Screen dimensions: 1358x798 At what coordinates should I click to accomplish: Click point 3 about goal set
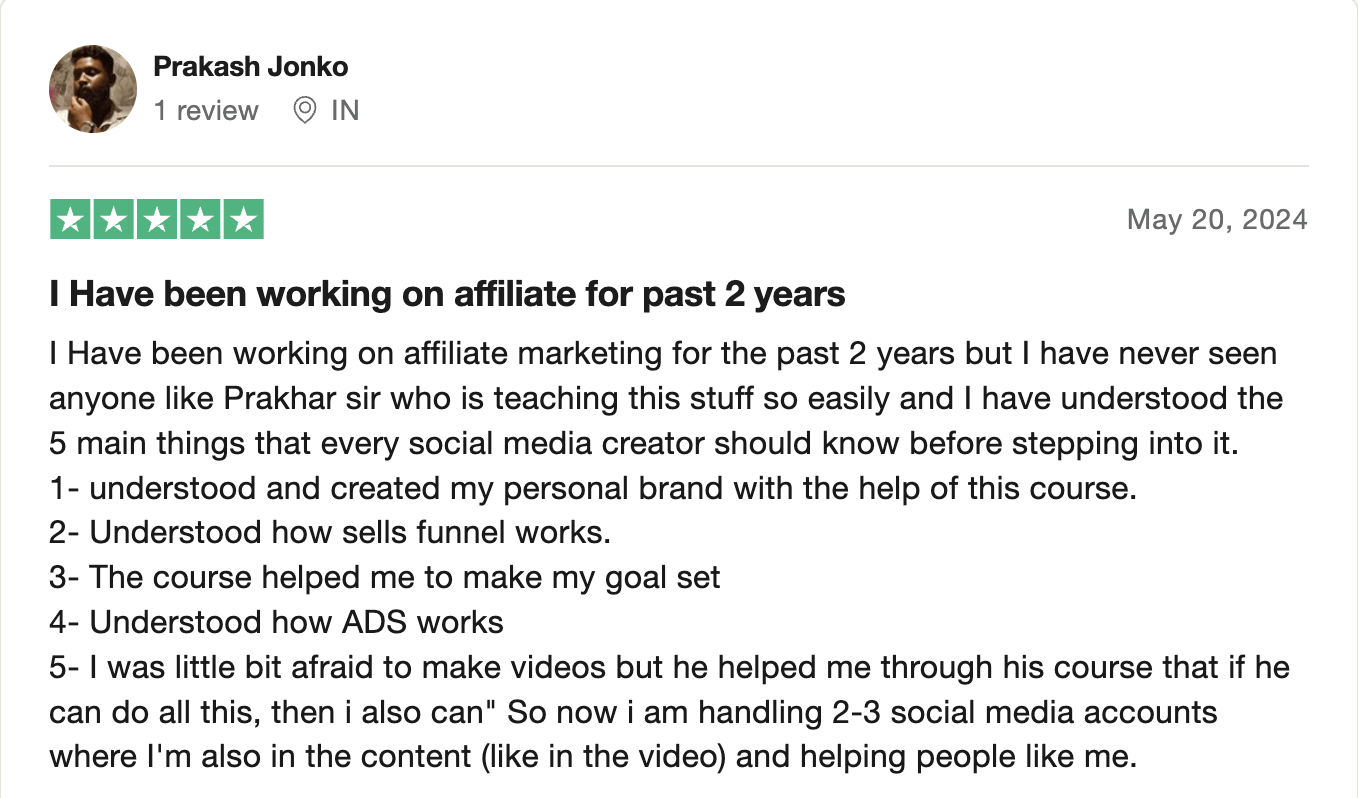pyautogui.click(x=385, y=577)
